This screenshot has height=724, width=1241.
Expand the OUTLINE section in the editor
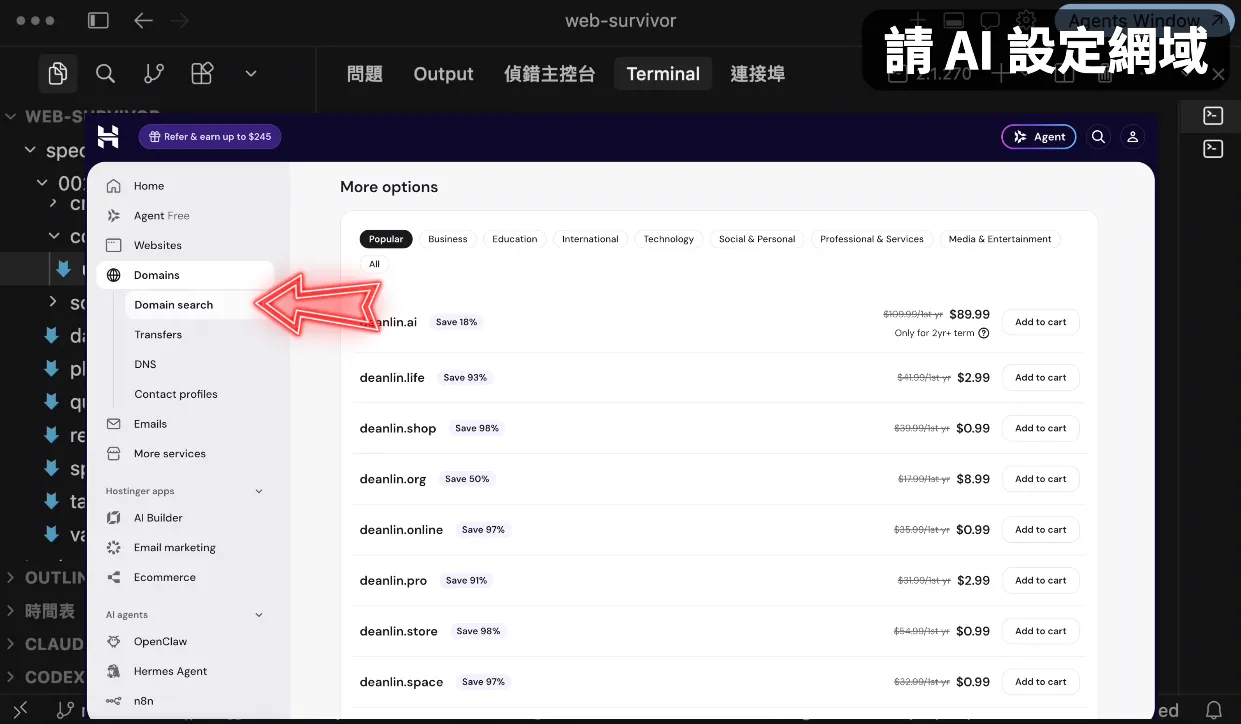point(46,578)
